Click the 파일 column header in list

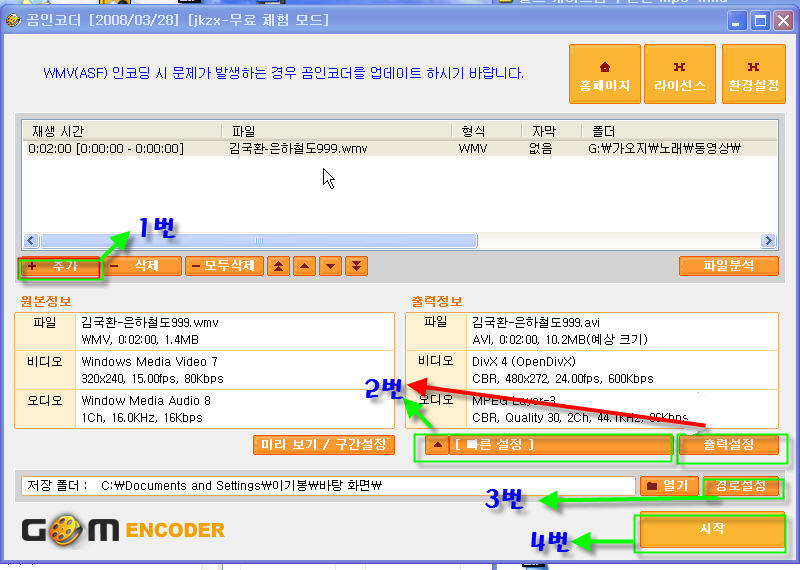coord(337,131)
